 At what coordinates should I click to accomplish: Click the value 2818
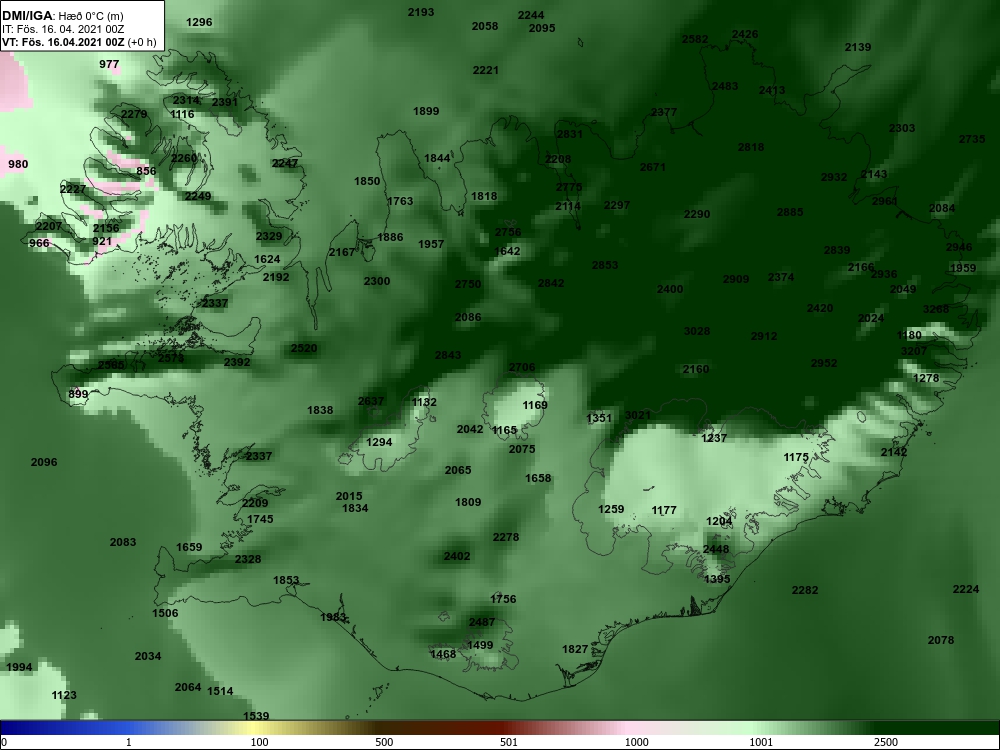tap(751, 147)
